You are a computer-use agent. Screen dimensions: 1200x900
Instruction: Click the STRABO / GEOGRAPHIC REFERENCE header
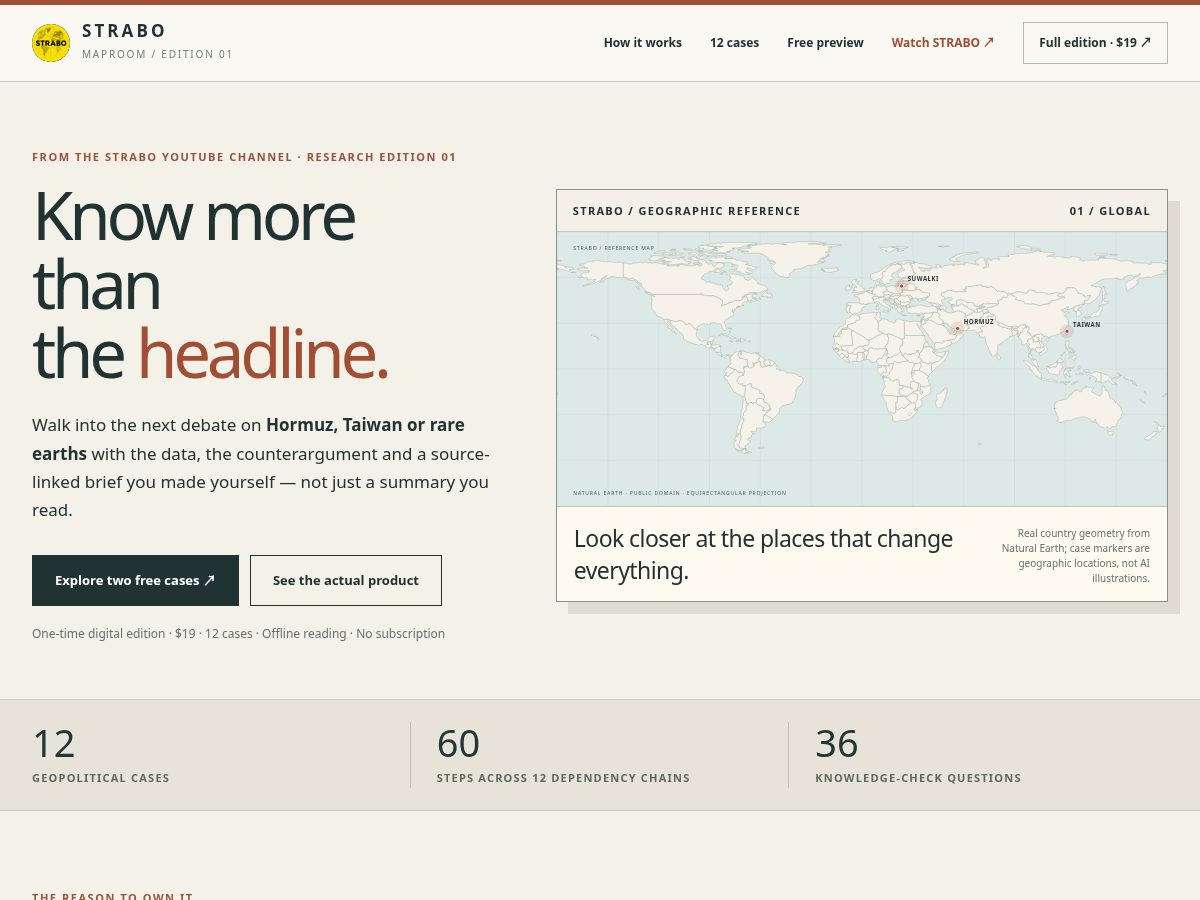686,211
